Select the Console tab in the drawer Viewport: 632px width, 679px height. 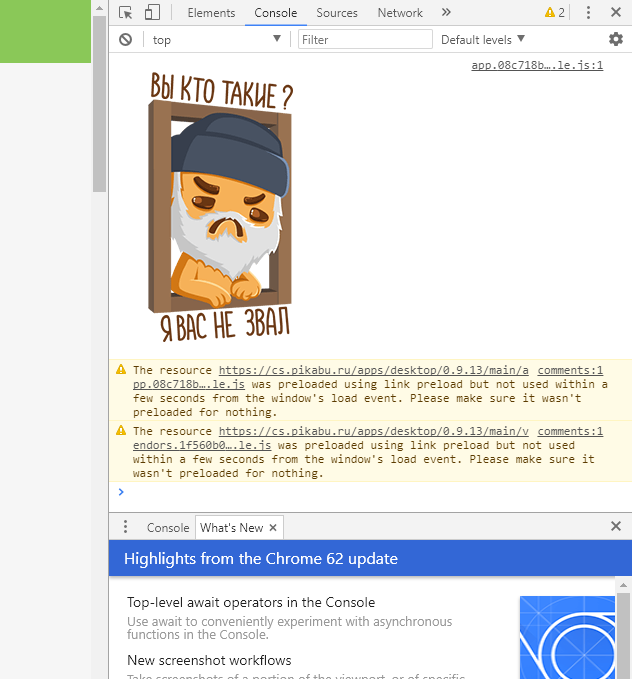tap(168, 527)
